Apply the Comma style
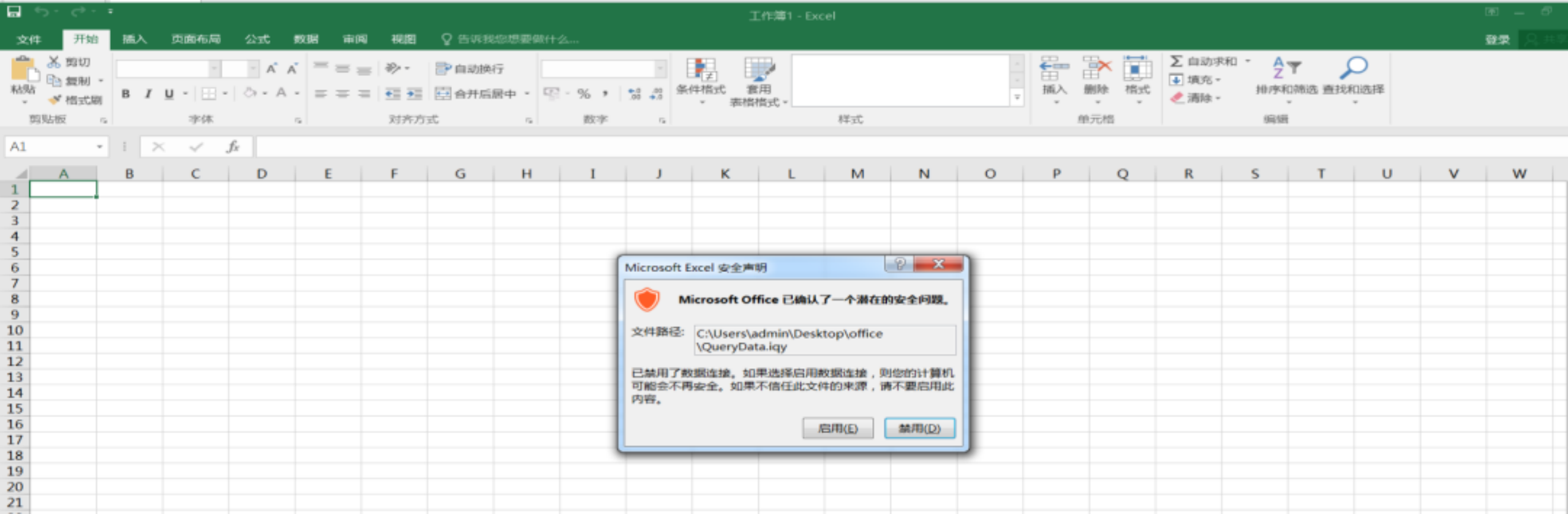 (605, 94)
